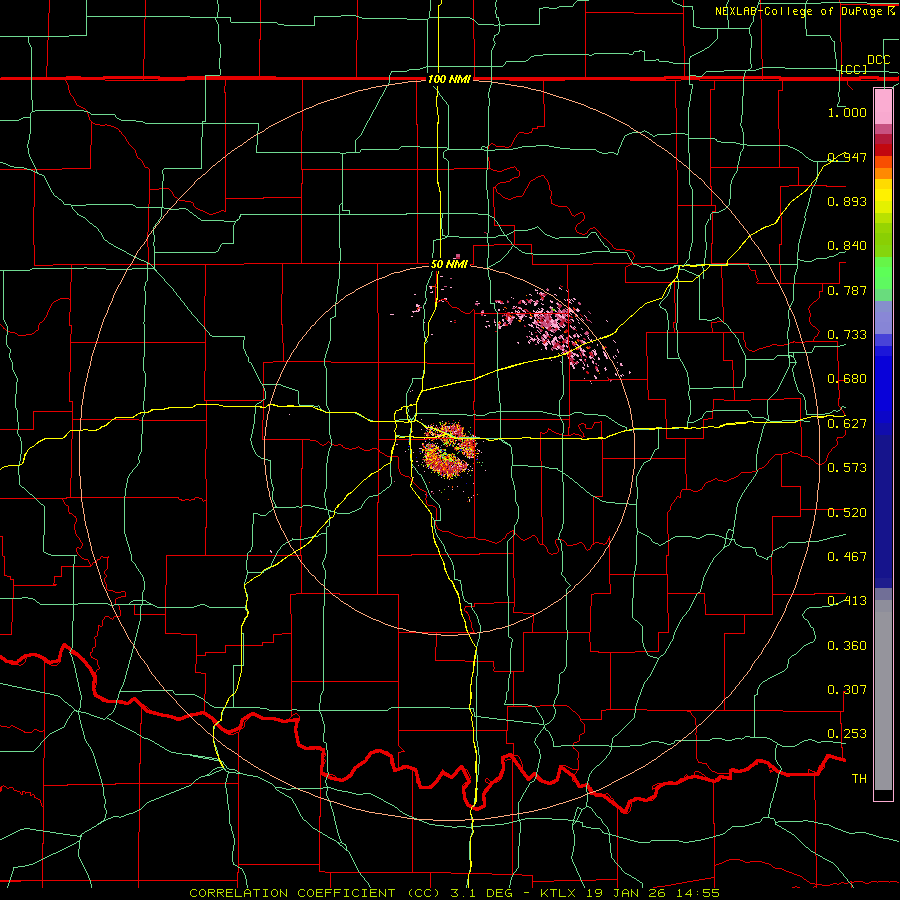
Task: Select the 0.893 scale value
Action: point(847,201)
